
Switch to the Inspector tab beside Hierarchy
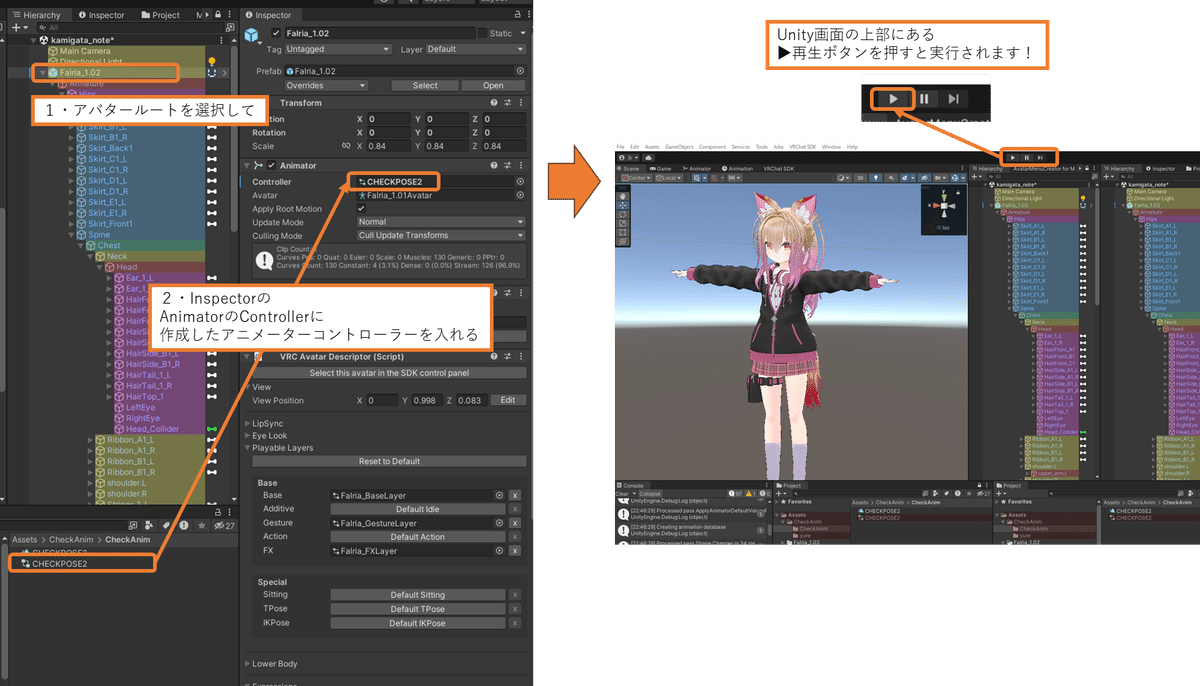tap(101, 15)
